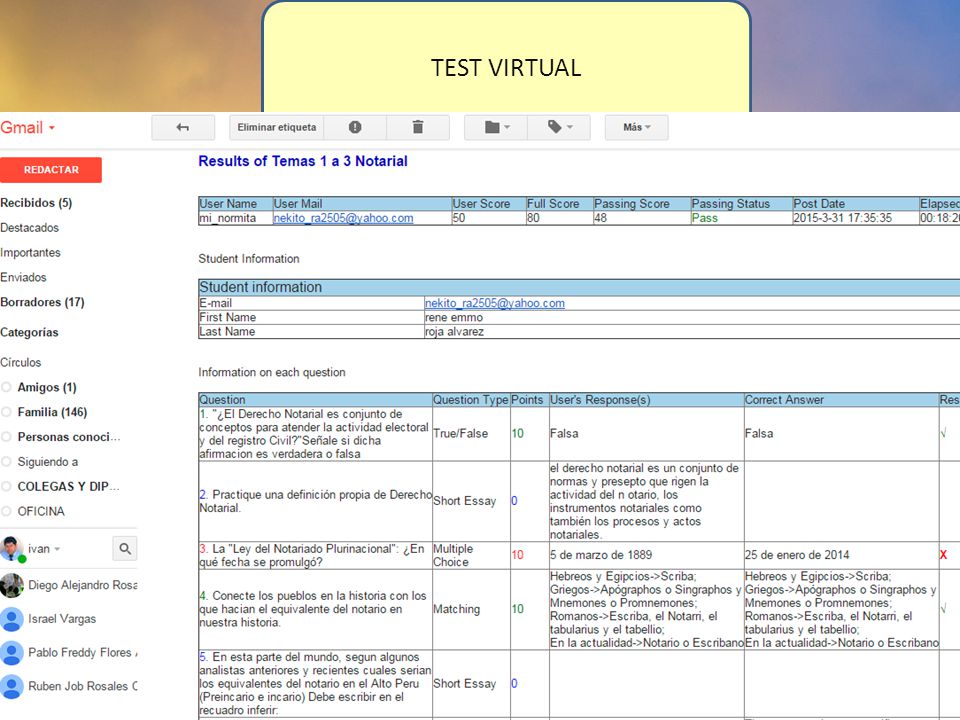Screen dimensions: 960x720
Task: Click the green check mark for question 1
Action: coord(943,433)
